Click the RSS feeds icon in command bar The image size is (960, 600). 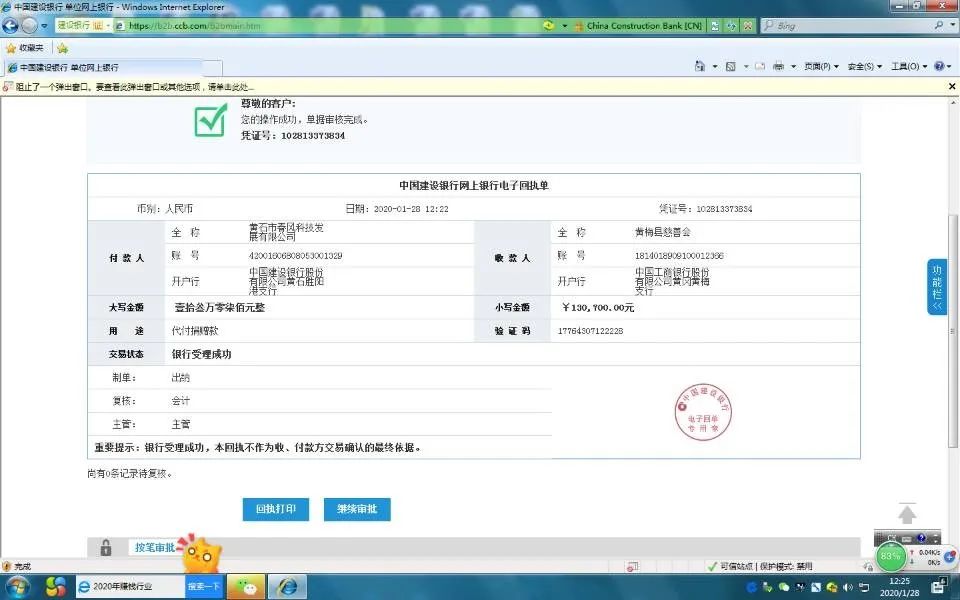(730, 66)
